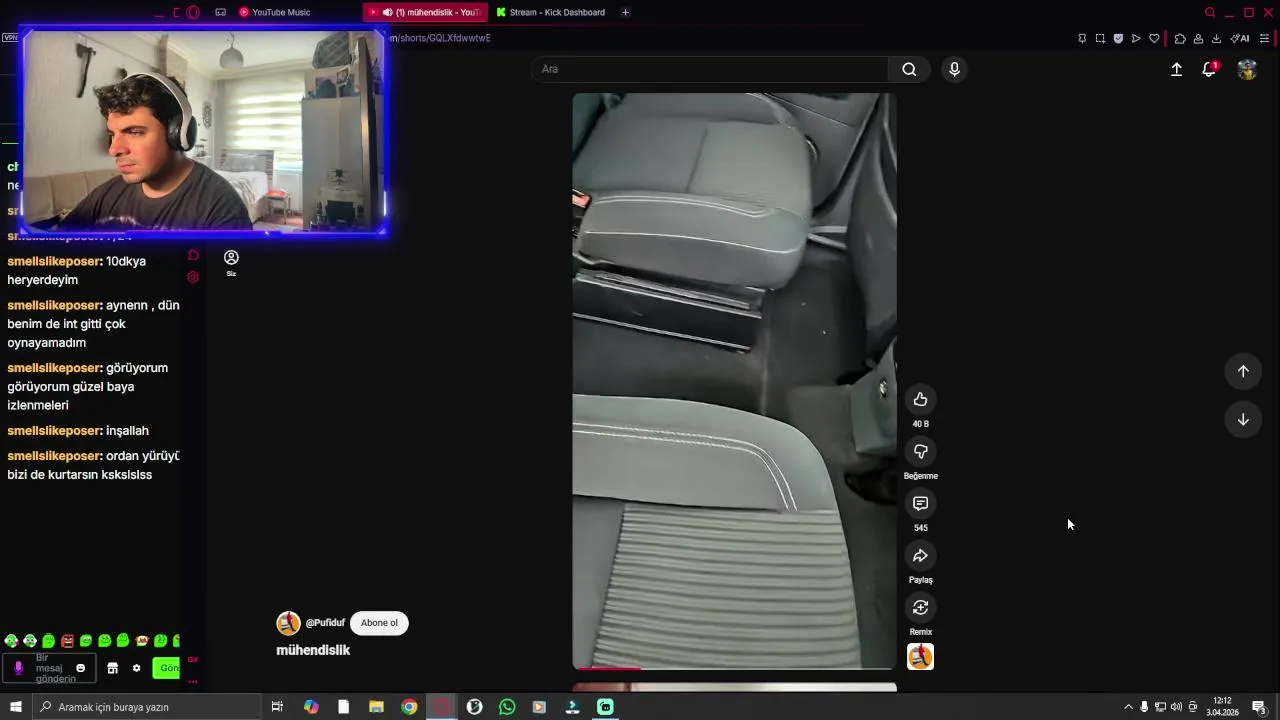1280x720 pixels.
Task: Go to the previous short (up arrow)
Action: 1243,371
